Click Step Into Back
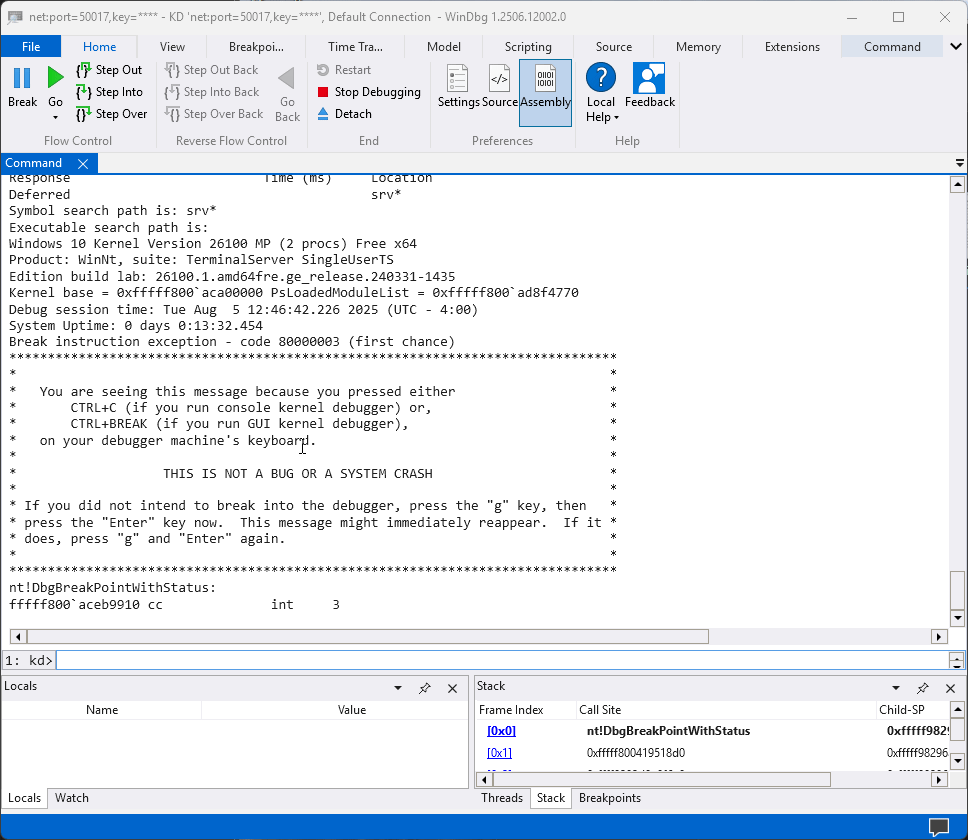This screenshot has width=968, height=840. [x=212, y=92]
